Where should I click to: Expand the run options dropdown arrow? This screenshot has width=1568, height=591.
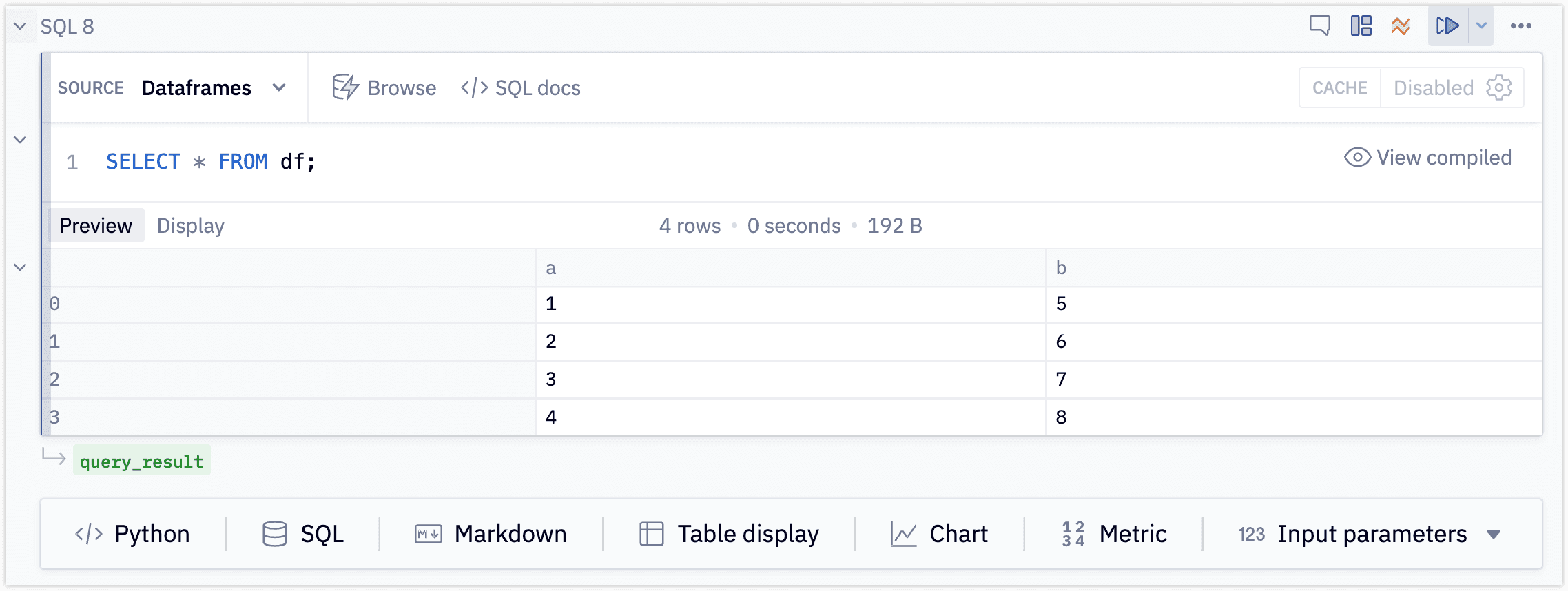[x=1481, y=26]
